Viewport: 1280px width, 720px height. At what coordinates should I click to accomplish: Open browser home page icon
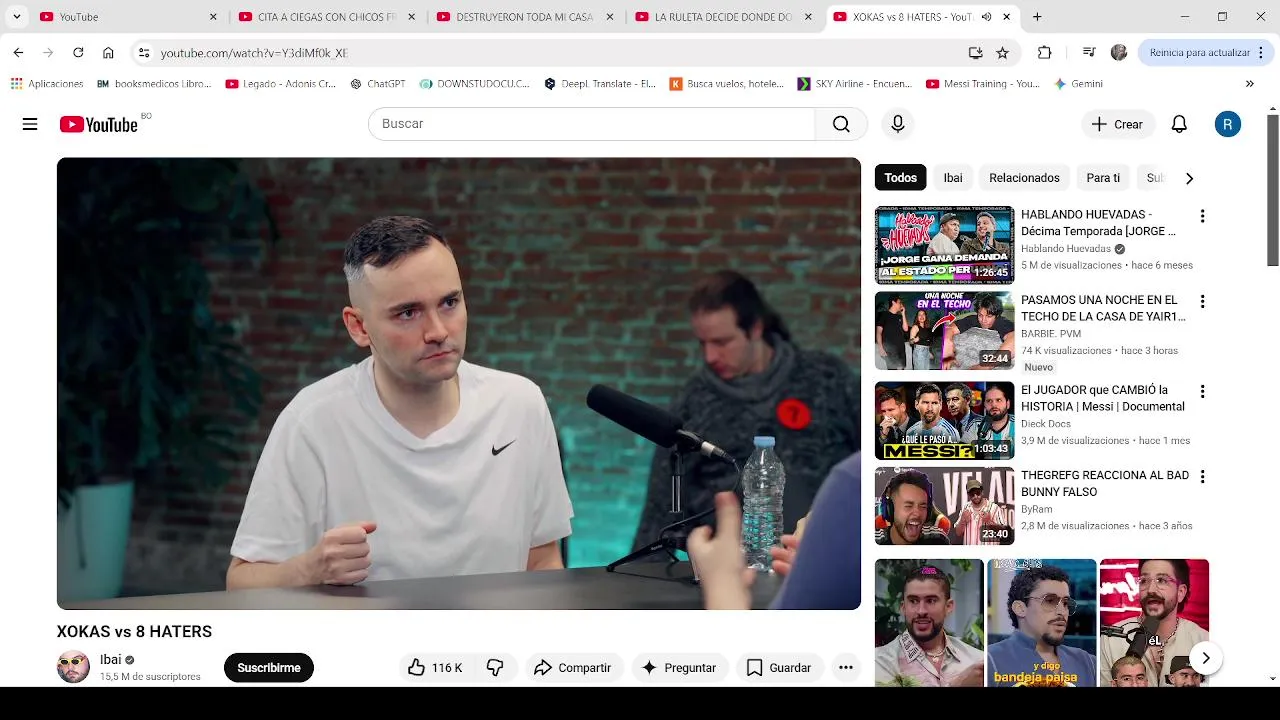click(x=108, y=52)
